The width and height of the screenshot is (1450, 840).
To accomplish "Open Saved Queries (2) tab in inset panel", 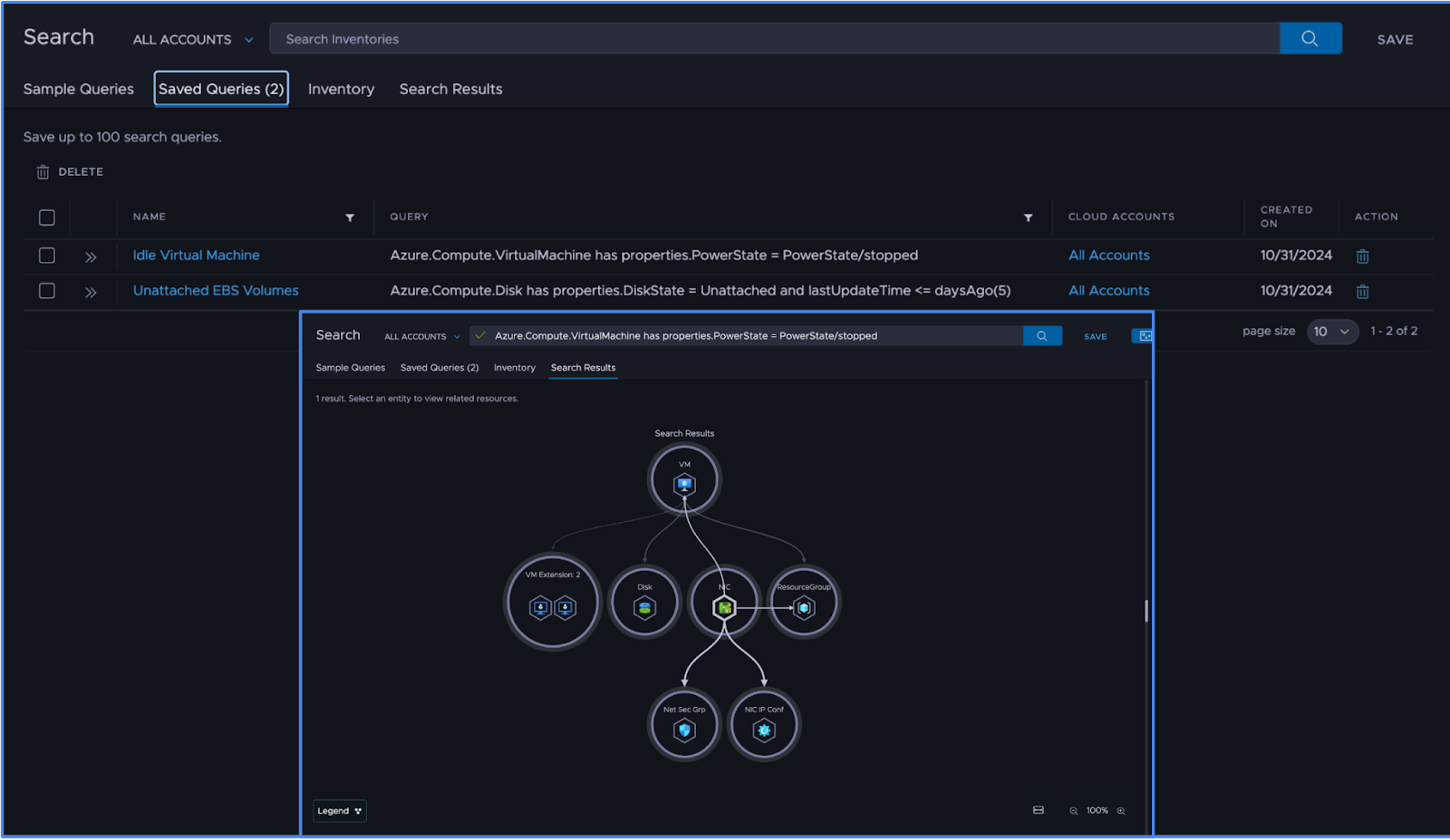I will coord(440,368).
